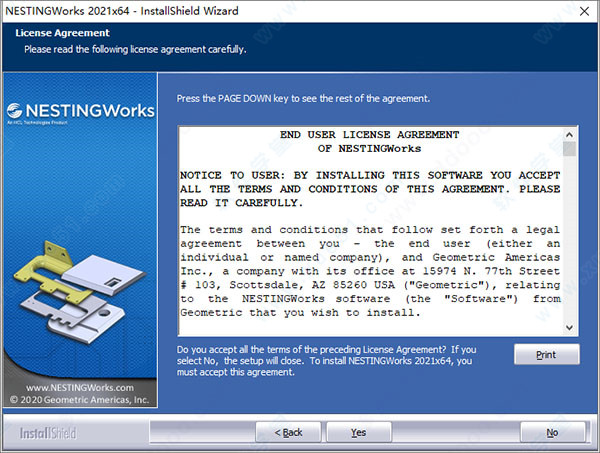Click the license text scrollbar thumb

click(x=569, y=150)
